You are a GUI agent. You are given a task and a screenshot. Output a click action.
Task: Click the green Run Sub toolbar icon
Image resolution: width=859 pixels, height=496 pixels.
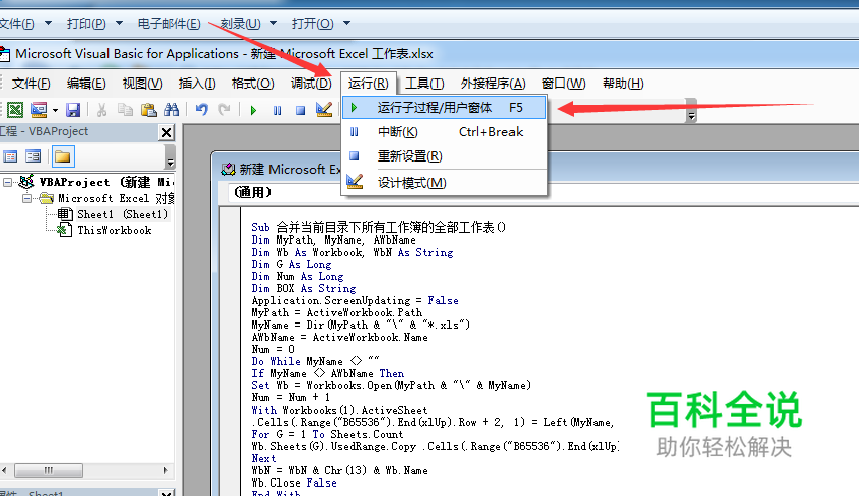tap(253, 110)
